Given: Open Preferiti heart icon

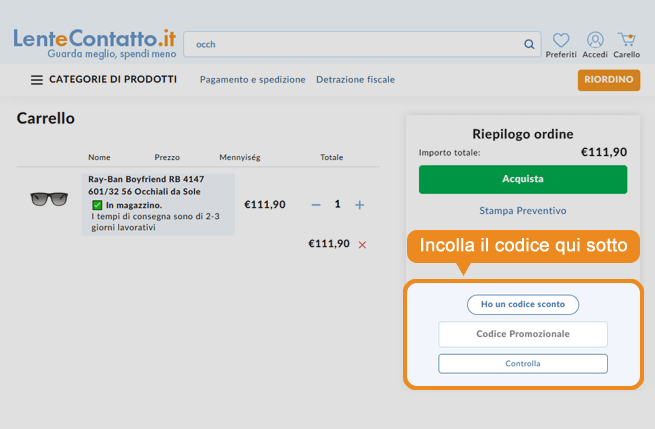Looking at the screenshot, I should click(561, 40).
